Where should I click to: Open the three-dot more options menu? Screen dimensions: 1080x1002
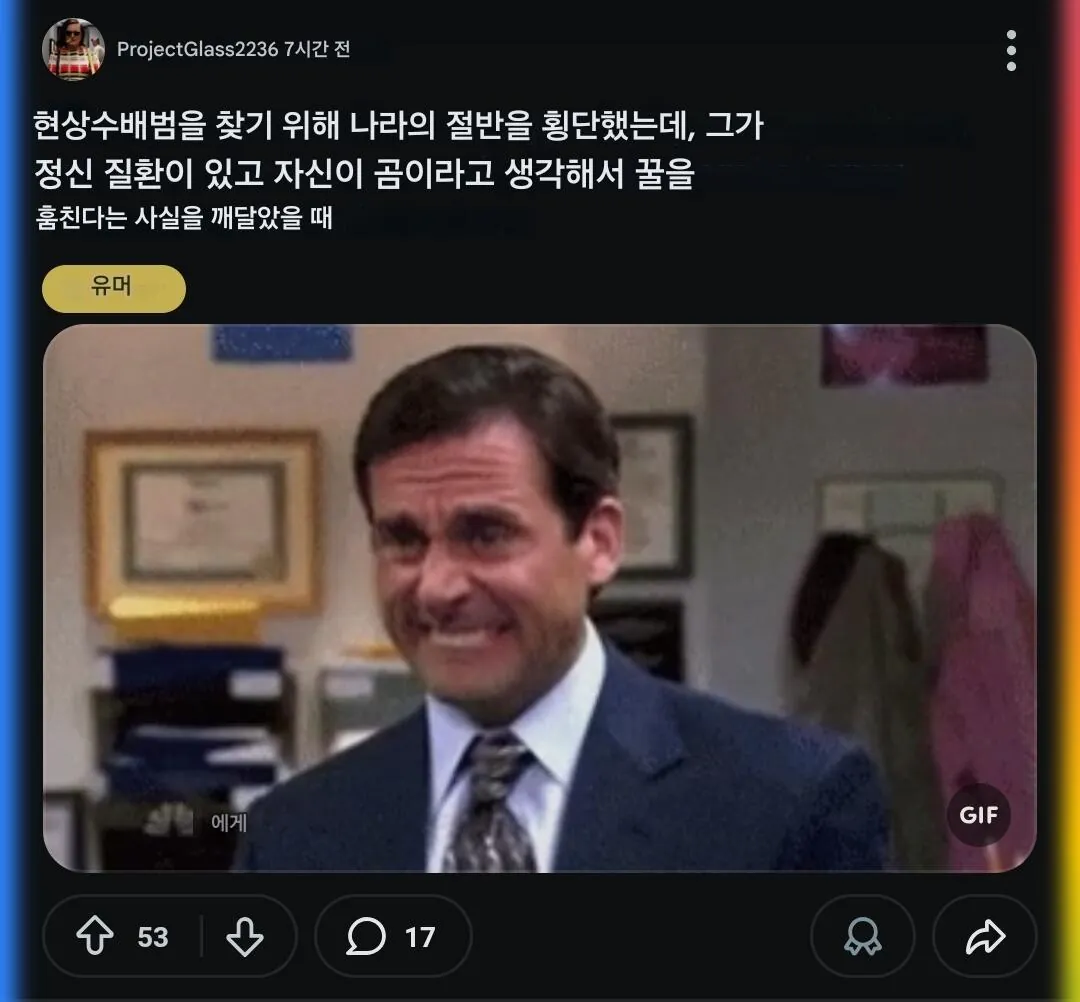(1011, 50)
